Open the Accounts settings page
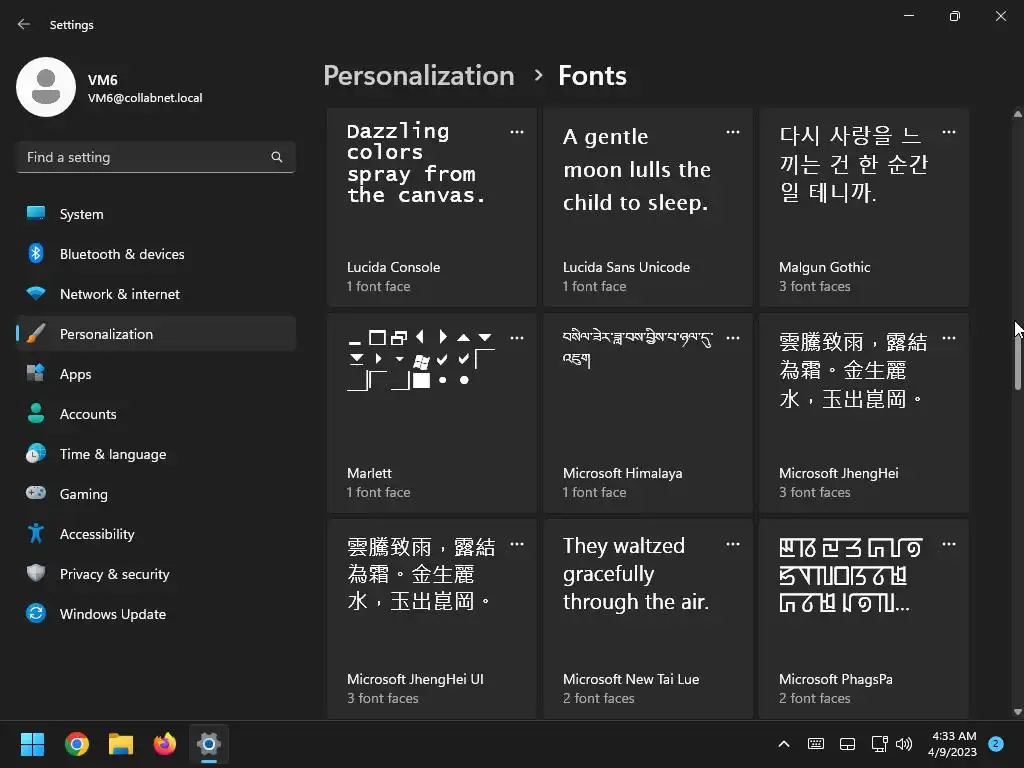1024x768 pixels. pos(156,414)
